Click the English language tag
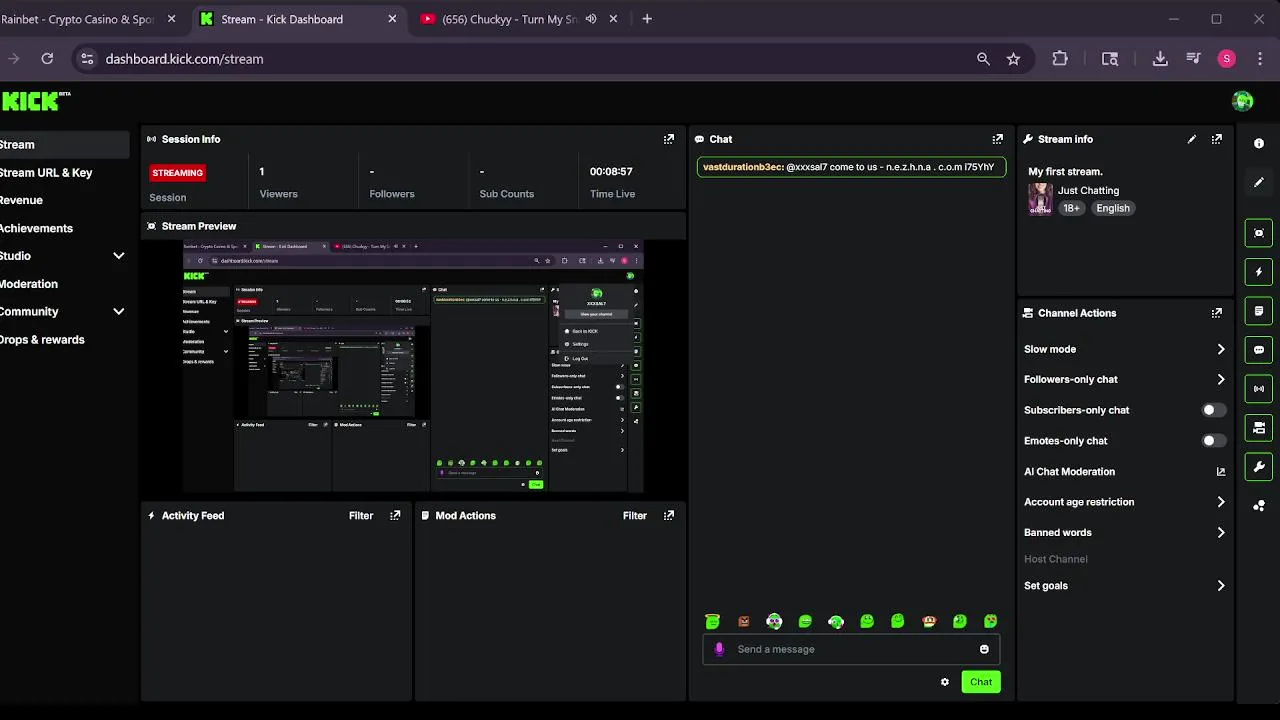The height and width of the screenshot is (720, 1280). click(1112, 208)
